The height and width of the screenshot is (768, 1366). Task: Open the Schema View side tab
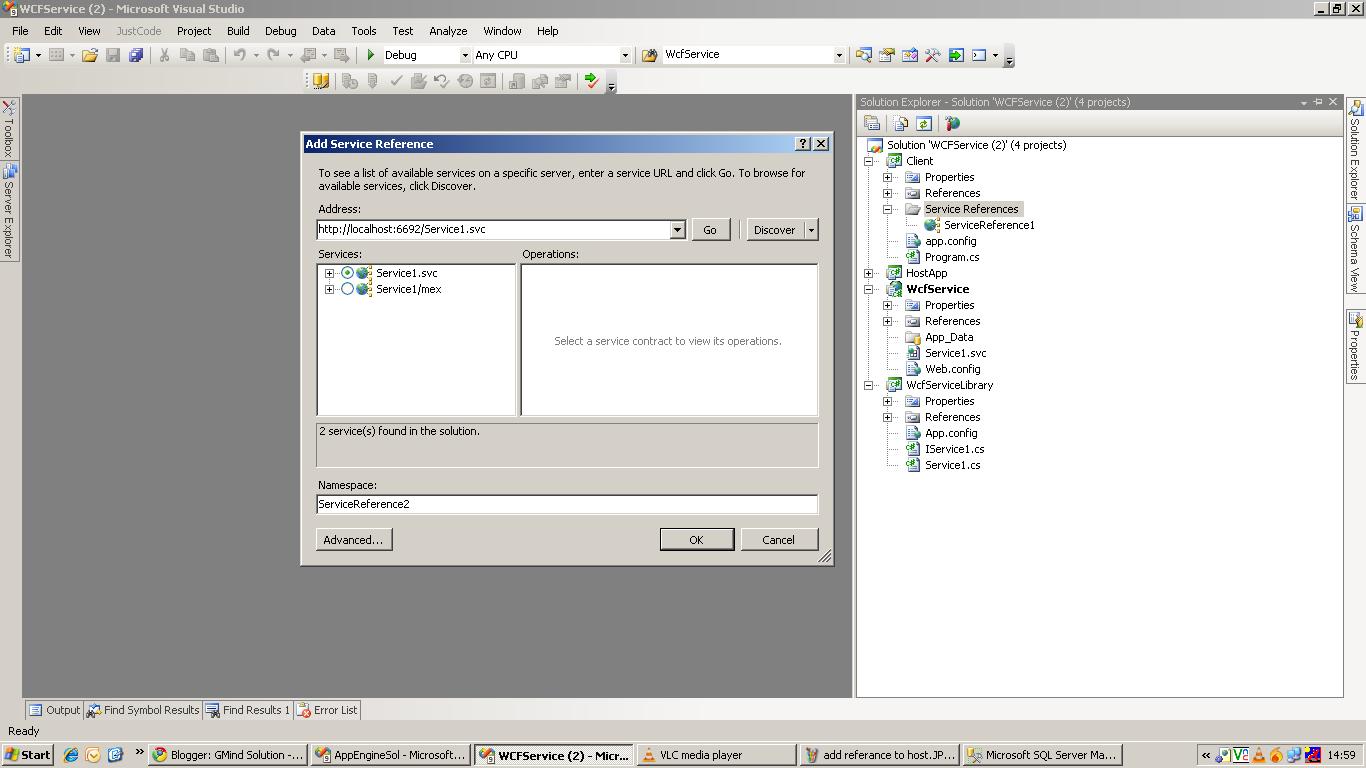coord(1356,250)
